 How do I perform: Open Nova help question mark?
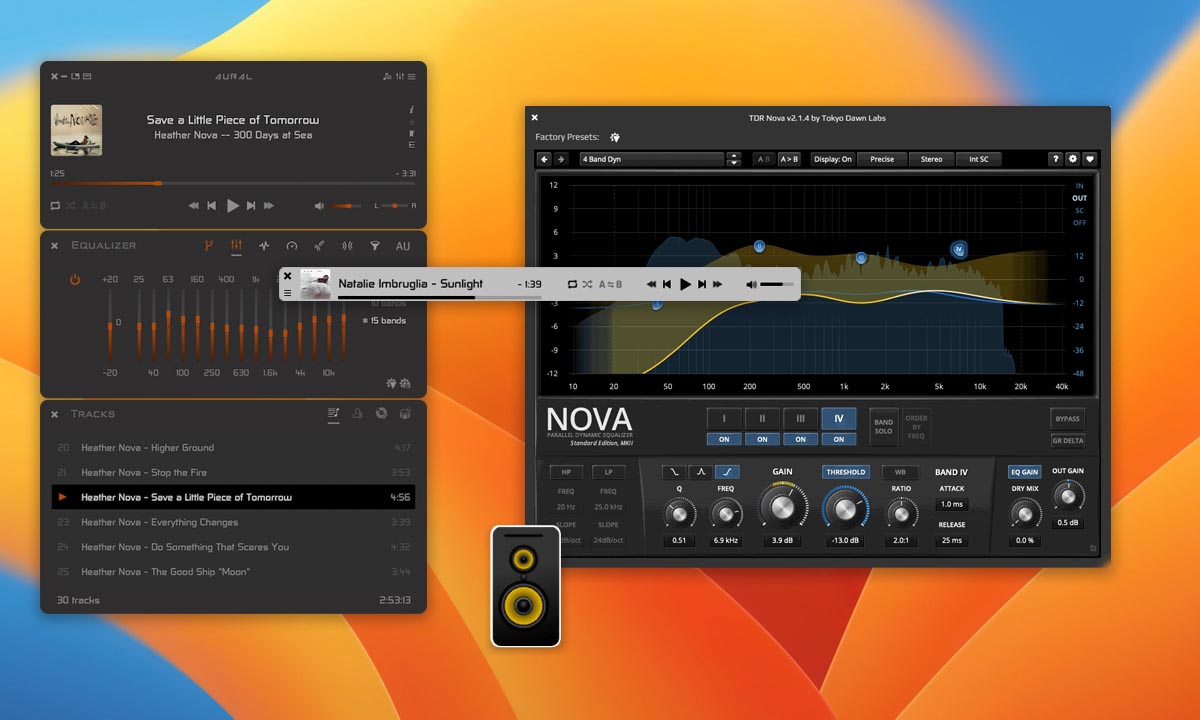point(1055,159)
